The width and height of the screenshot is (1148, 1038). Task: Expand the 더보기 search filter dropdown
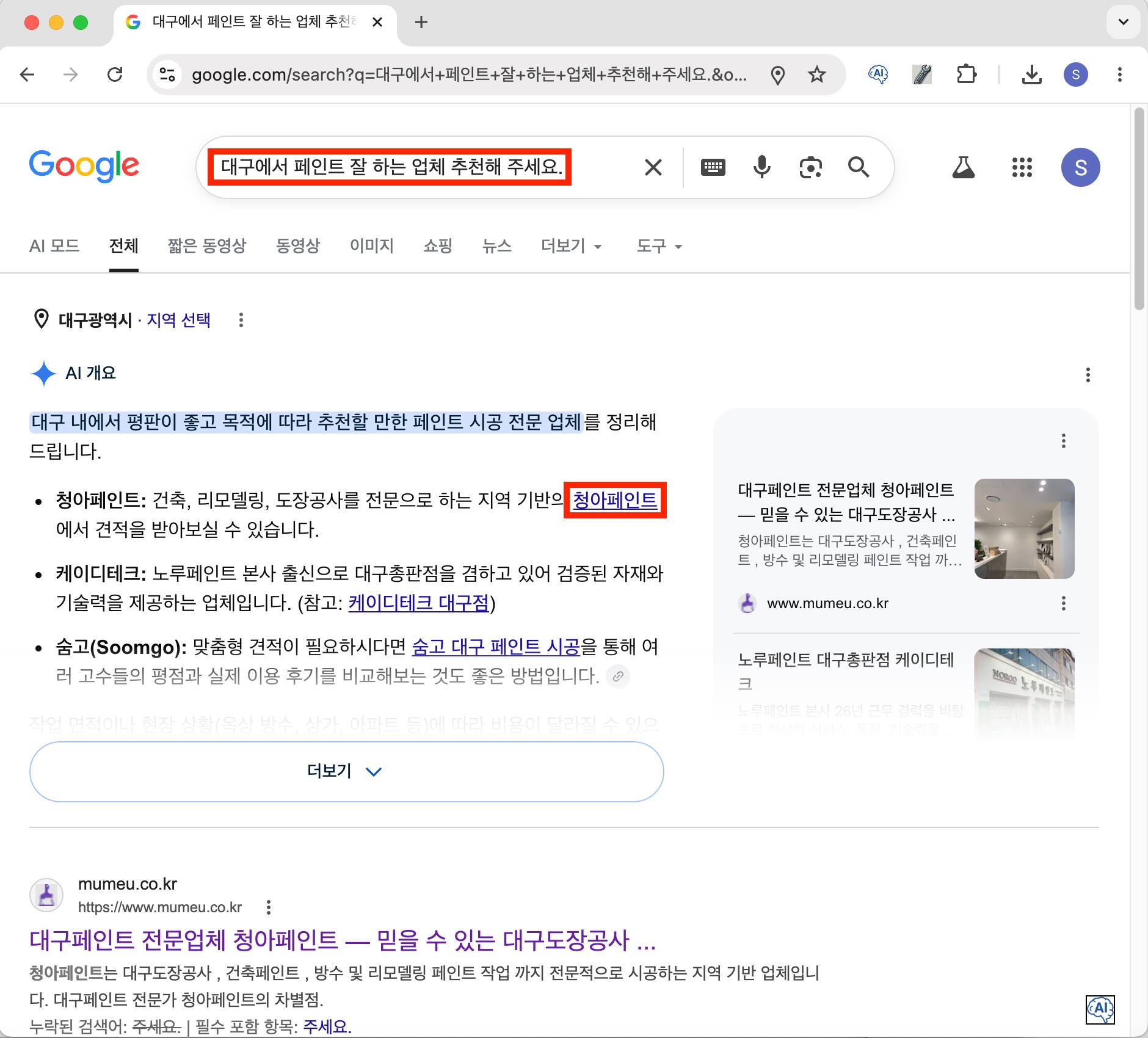tap(572, 246)
